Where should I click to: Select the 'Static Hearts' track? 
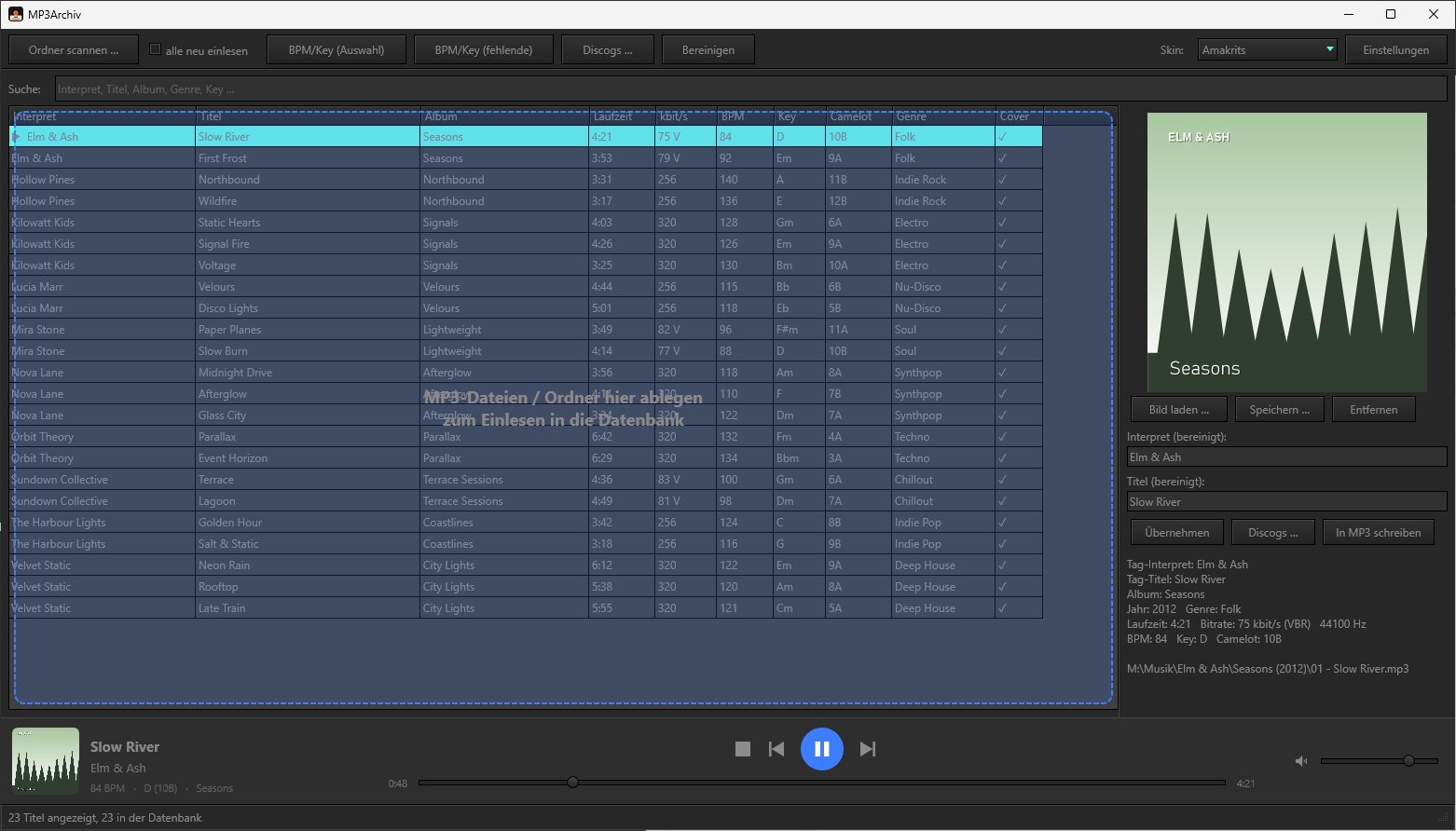point(526,223)
